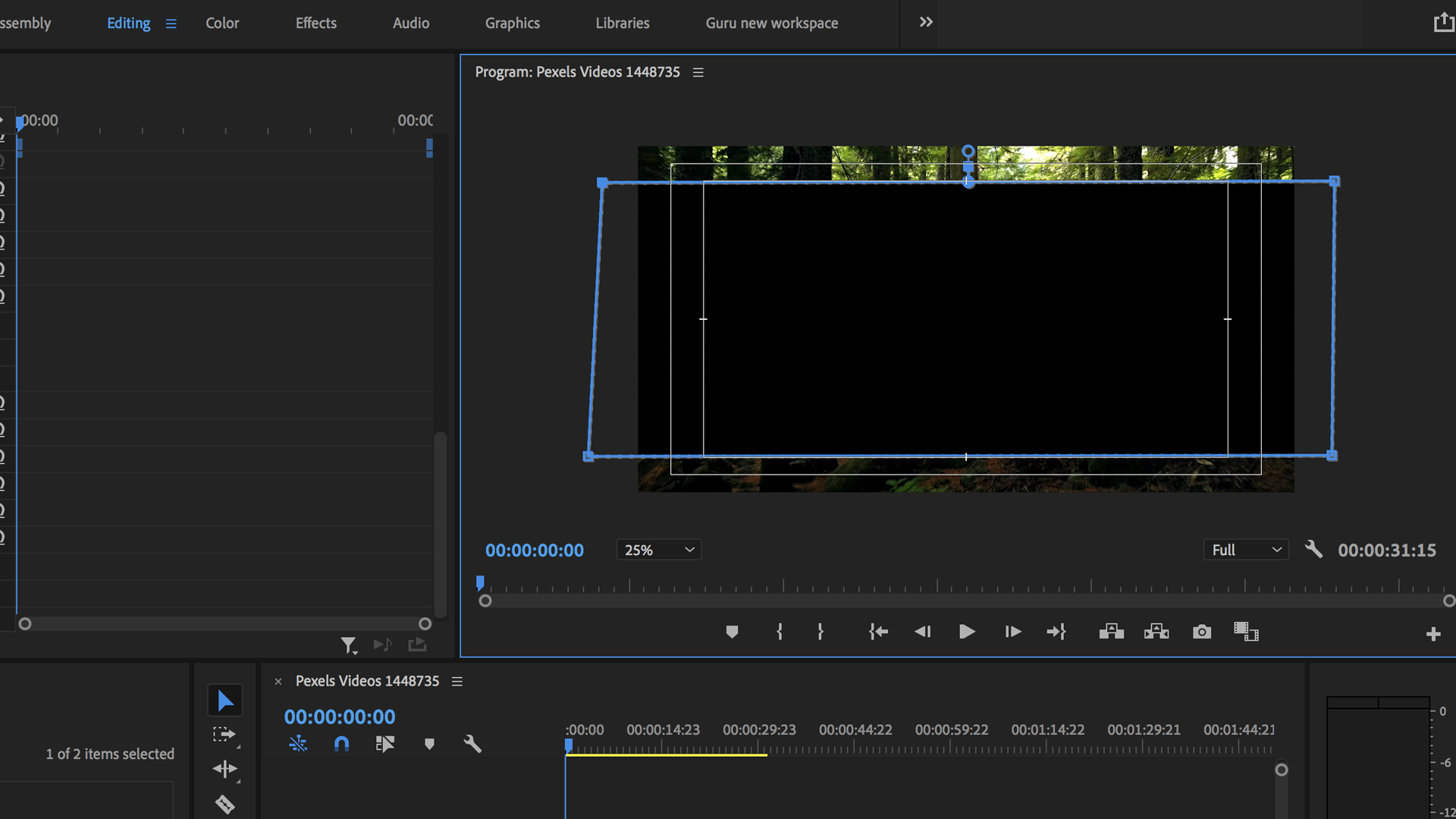Open the 25% zoom level dropdown
Image resolution: width=1456 pixels, height=819 pixels.
click(658, 550)
